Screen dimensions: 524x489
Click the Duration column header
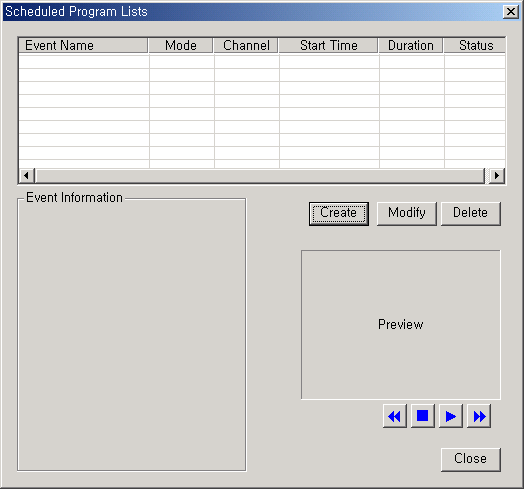[411, 45]
